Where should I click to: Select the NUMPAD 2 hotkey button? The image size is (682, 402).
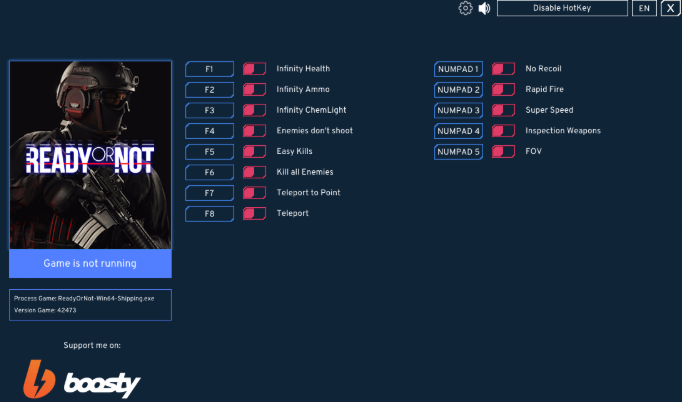tap(458, 90)
